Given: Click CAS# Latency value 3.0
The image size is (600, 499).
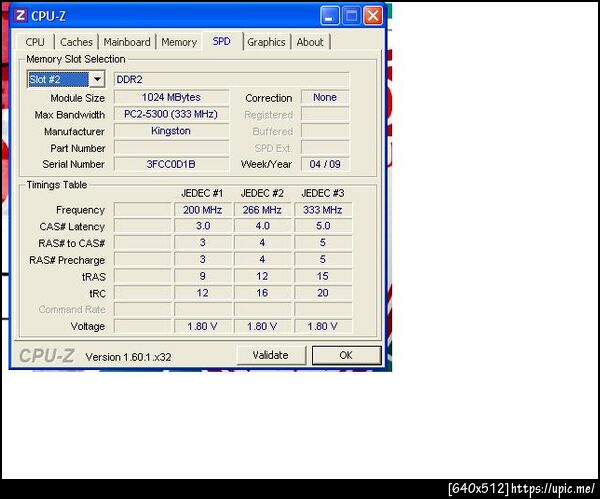Looking at the screenshot, I should pos(203,226).
